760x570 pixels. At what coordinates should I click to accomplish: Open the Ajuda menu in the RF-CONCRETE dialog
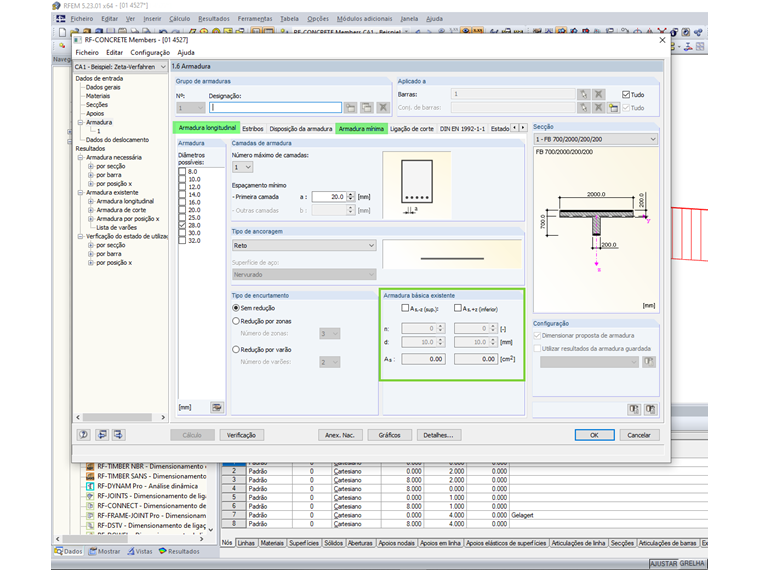[186, 52]
